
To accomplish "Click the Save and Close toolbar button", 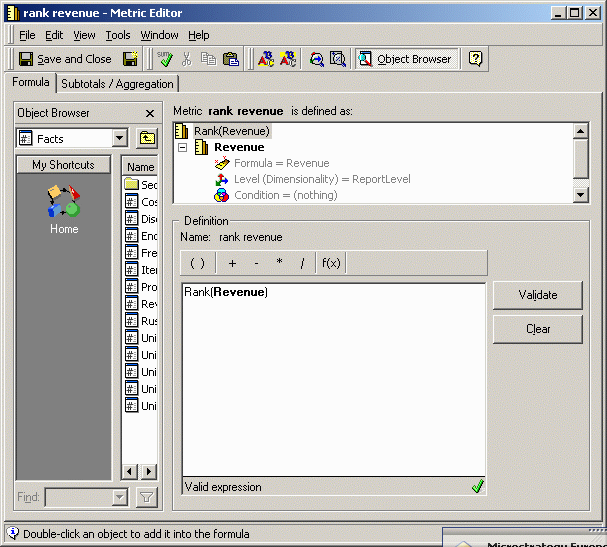I will (65, 59).
